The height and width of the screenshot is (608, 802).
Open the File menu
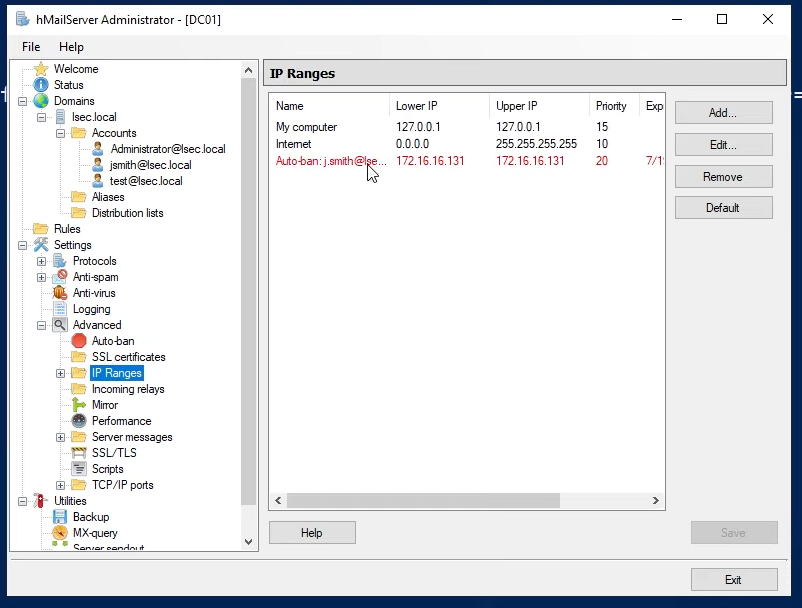(x=31, y=47)
